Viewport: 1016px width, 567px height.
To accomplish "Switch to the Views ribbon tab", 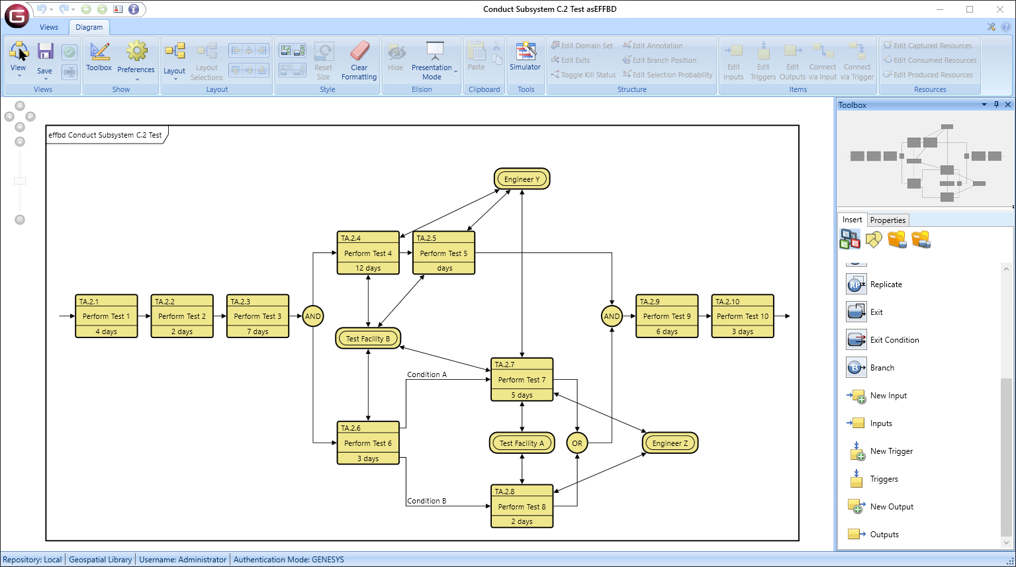I will click(48, 27).
